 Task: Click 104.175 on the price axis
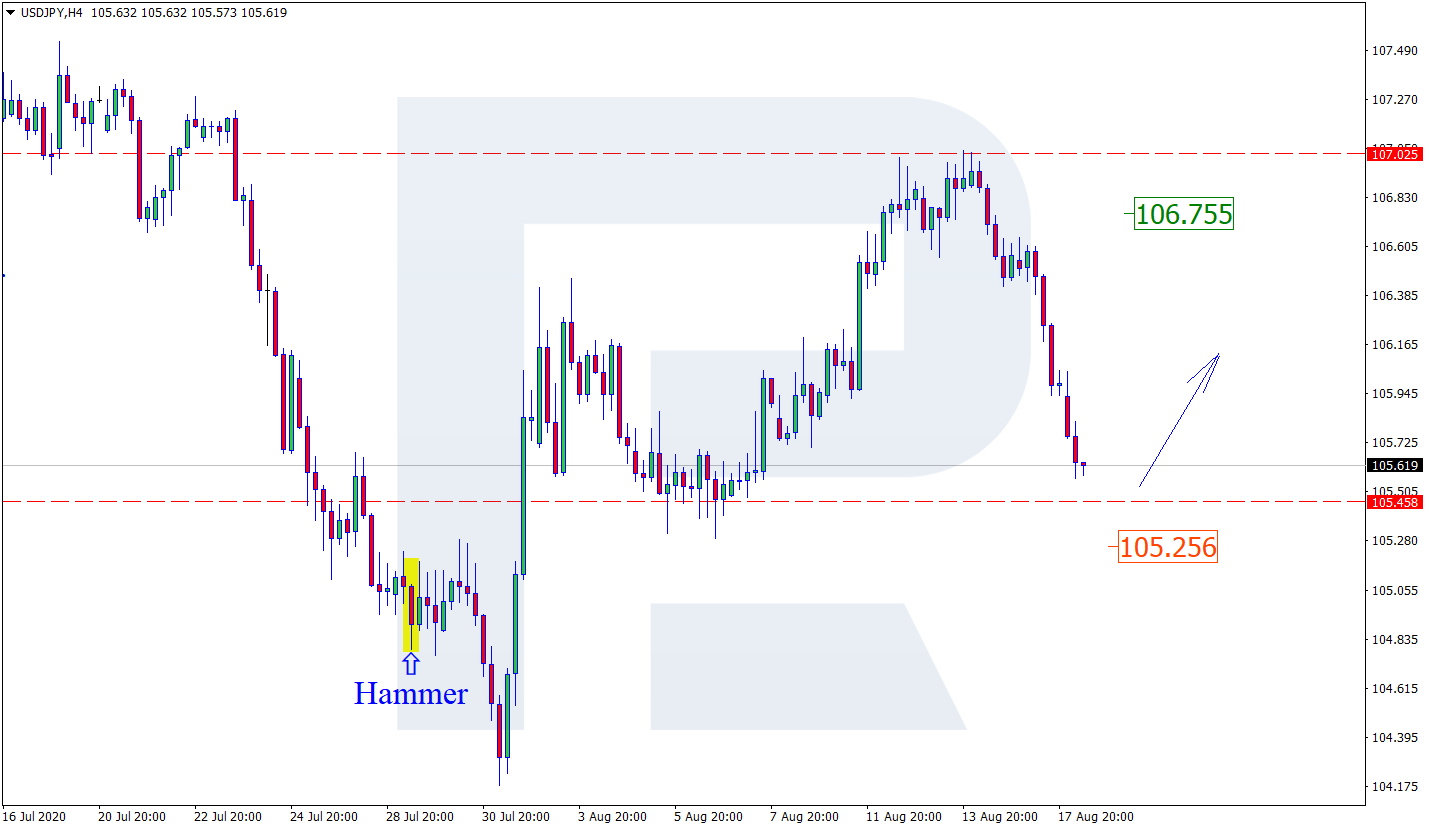tap(1396, 787)
